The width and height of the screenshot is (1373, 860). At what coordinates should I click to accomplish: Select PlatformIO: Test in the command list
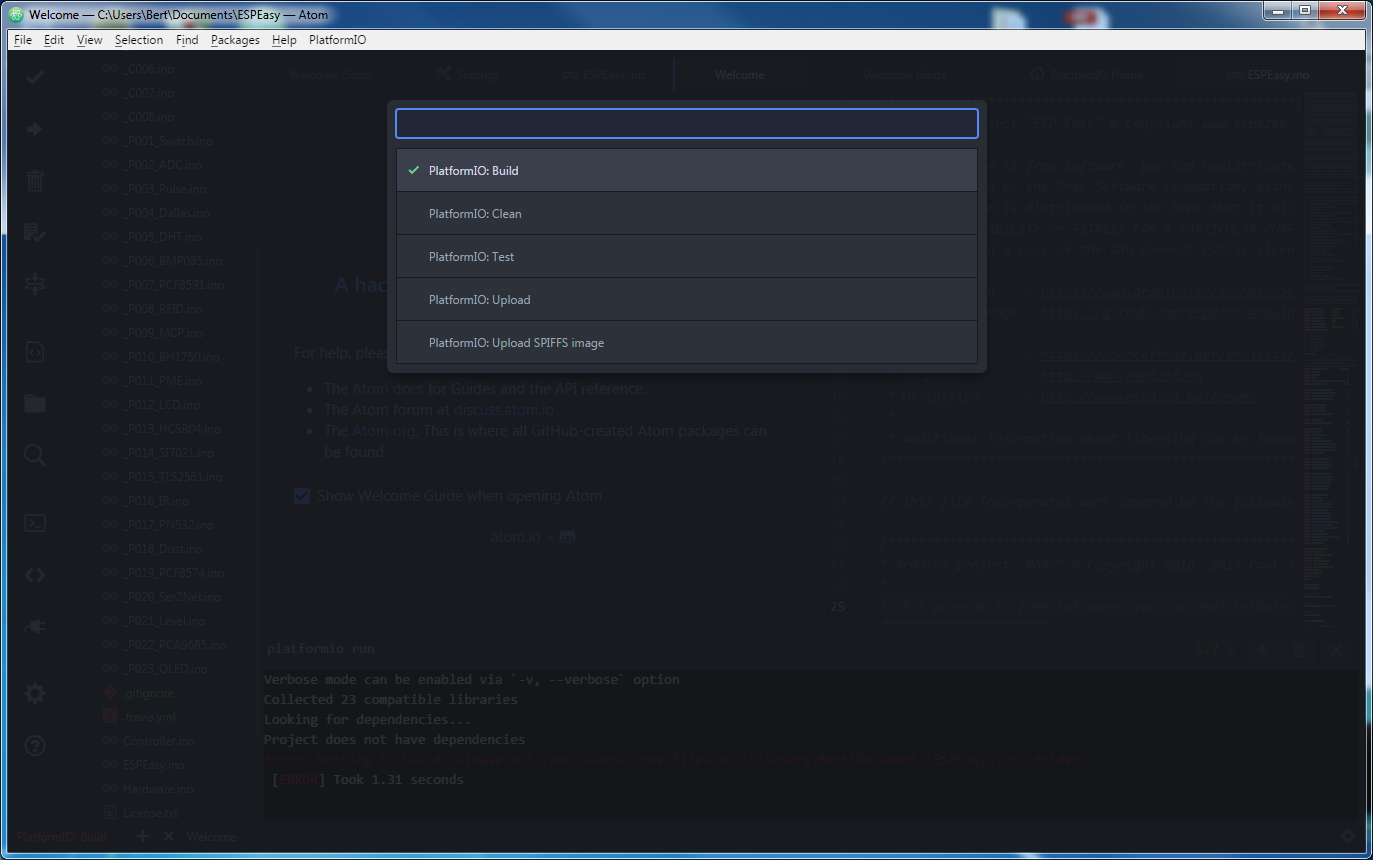pyautogui.click(x=686, y=257)
